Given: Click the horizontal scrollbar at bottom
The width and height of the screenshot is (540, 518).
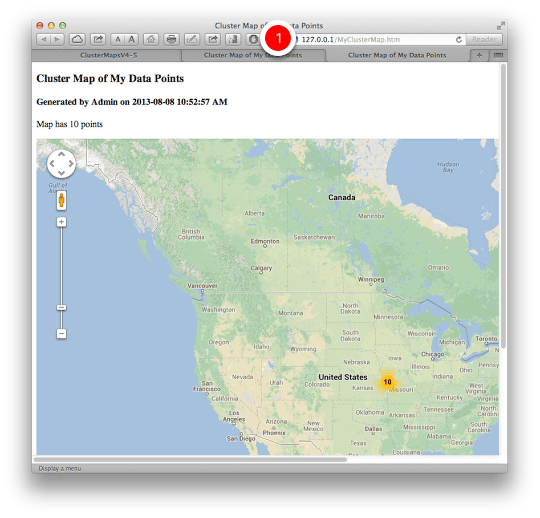Looking at the screenshot, I should tap(190, 459).
